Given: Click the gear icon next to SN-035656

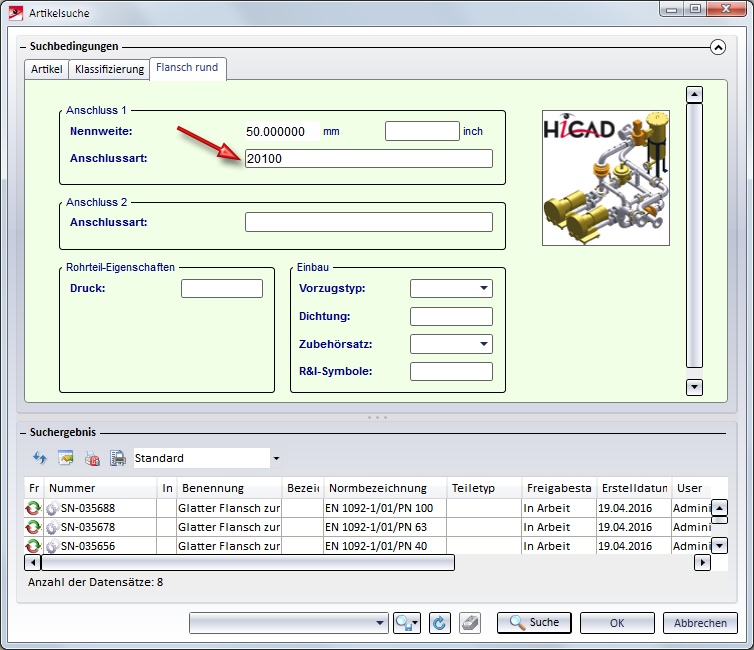Looking at the screenshot, I should (x=53, y=546).
